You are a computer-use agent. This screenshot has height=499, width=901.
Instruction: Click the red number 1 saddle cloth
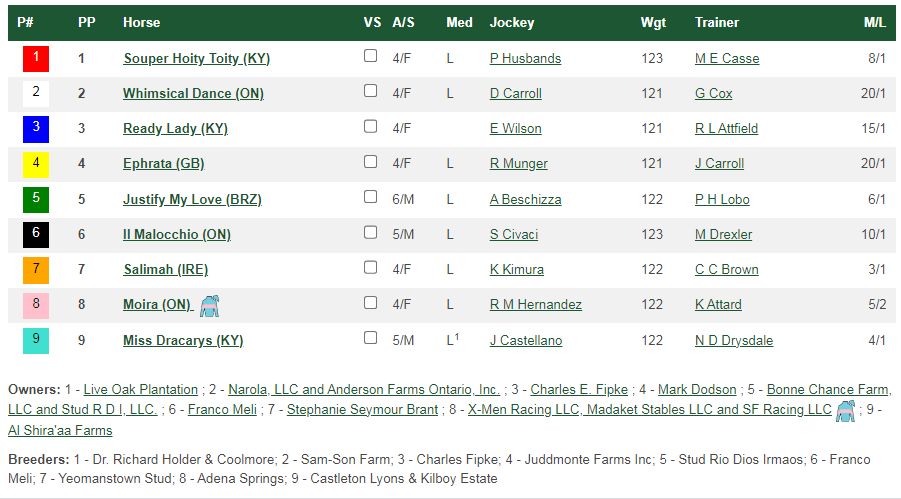coord(36,59)
